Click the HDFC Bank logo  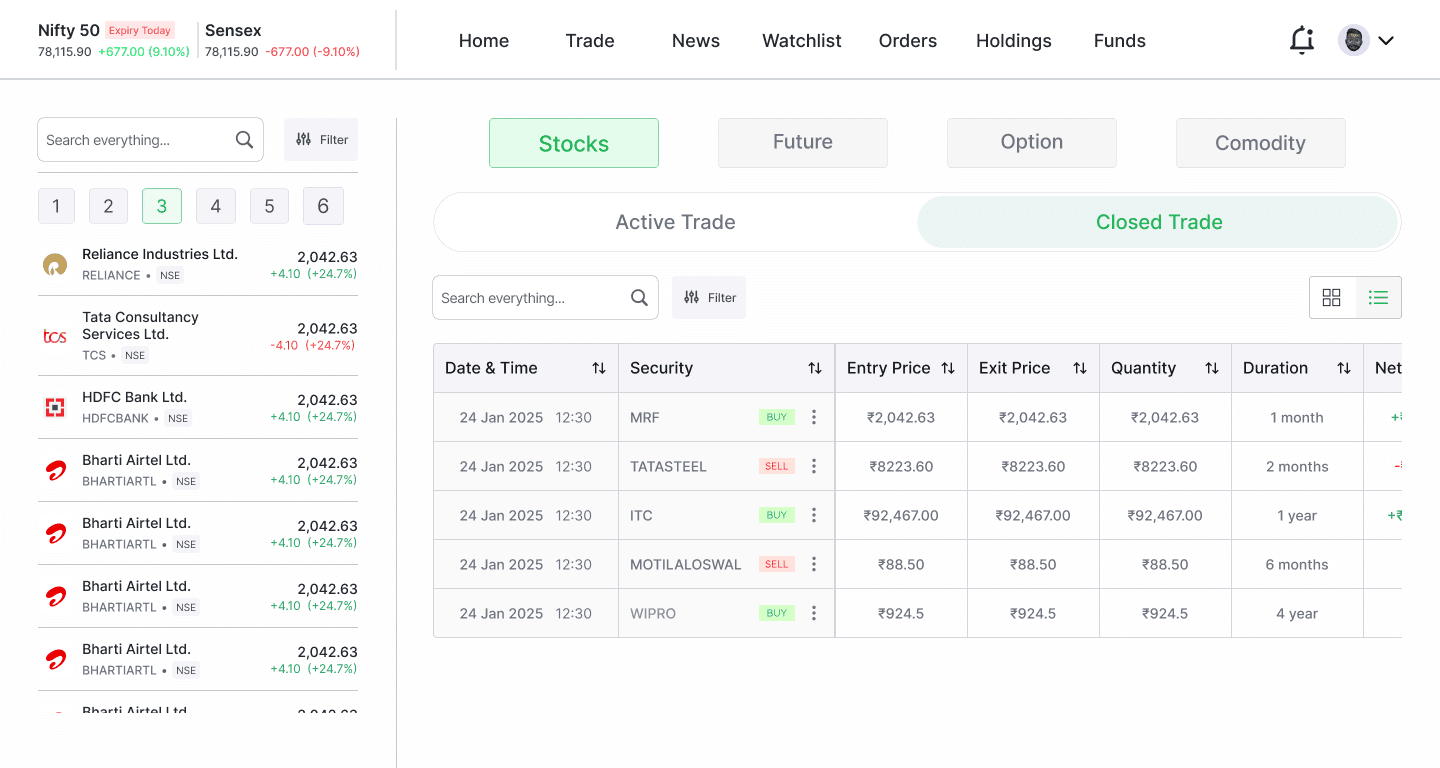pos(55,407)
